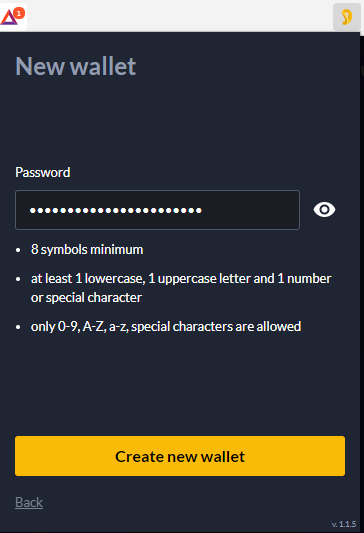Viewport: 364px width, 533px height.
Task: Click the red notification badge on Rewards icon
Action: [x=19, y=13]
